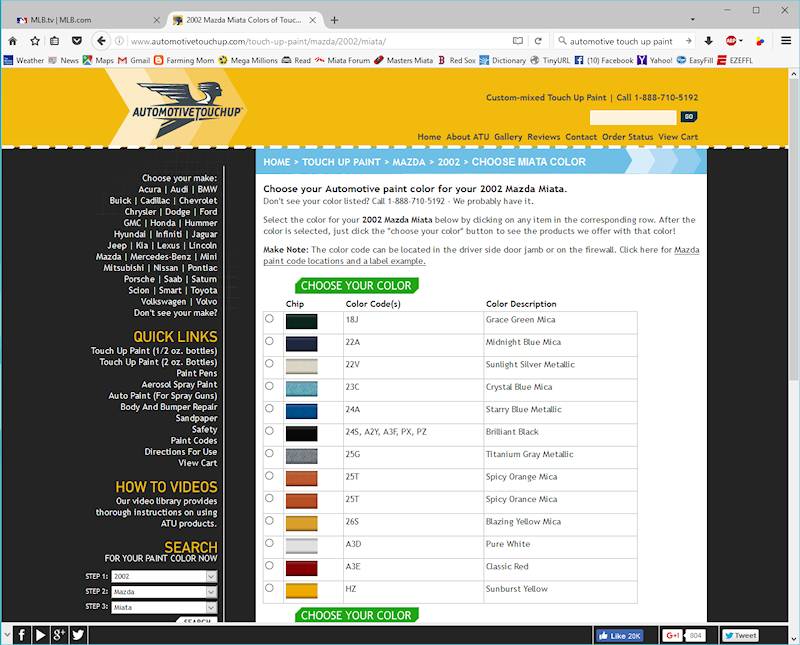Open the list-all-tabs dropdown arrow
This screenshot has width=800, height=645.
[x=692, y=20]
